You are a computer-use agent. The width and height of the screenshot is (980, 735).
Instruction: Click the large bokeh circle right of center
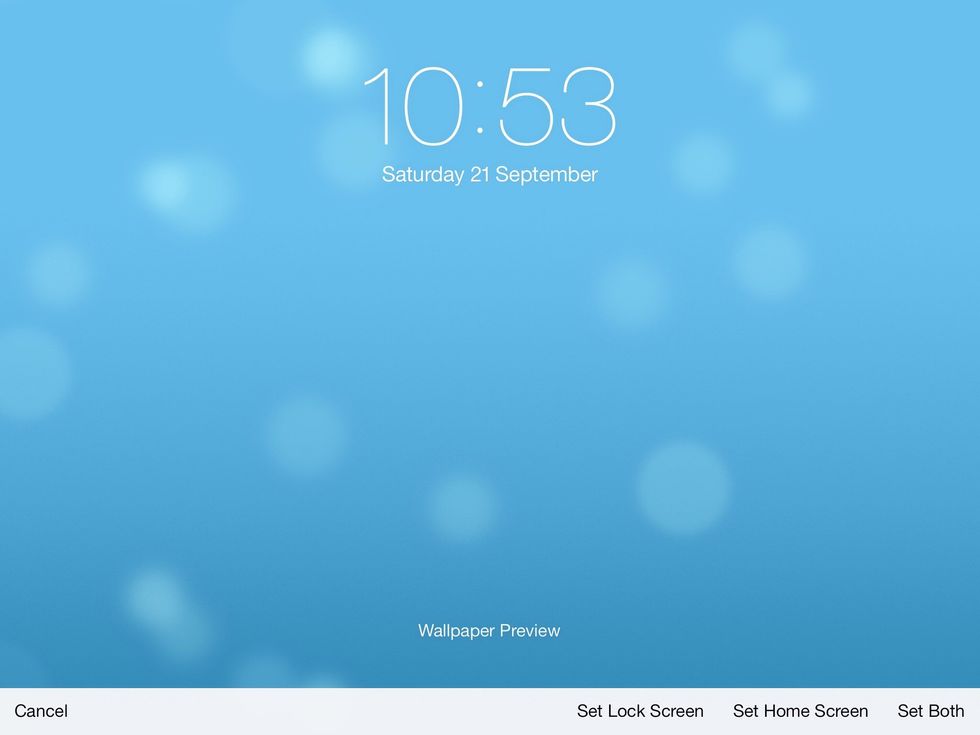click(x=684, y=488)
